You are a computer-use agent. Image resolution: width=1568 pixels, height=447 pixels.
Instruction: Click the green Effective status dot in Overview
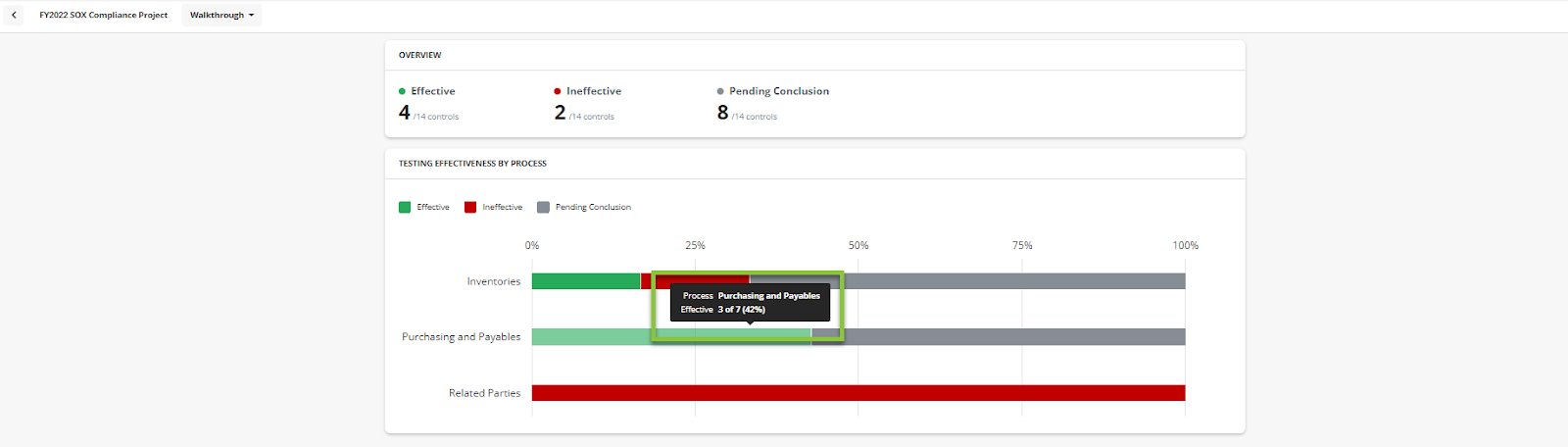coord(402,91)
